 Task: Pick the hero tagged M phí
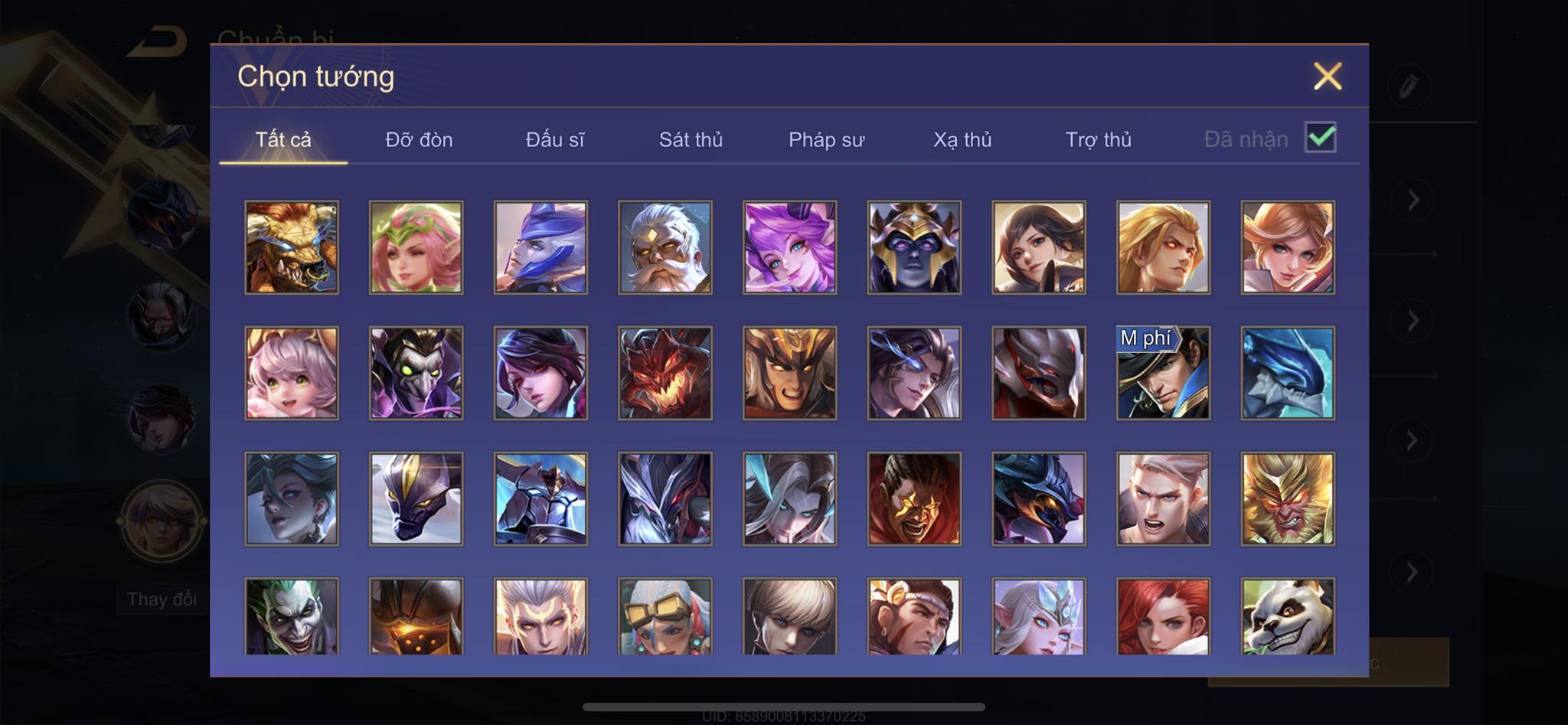click(1163, 373)
